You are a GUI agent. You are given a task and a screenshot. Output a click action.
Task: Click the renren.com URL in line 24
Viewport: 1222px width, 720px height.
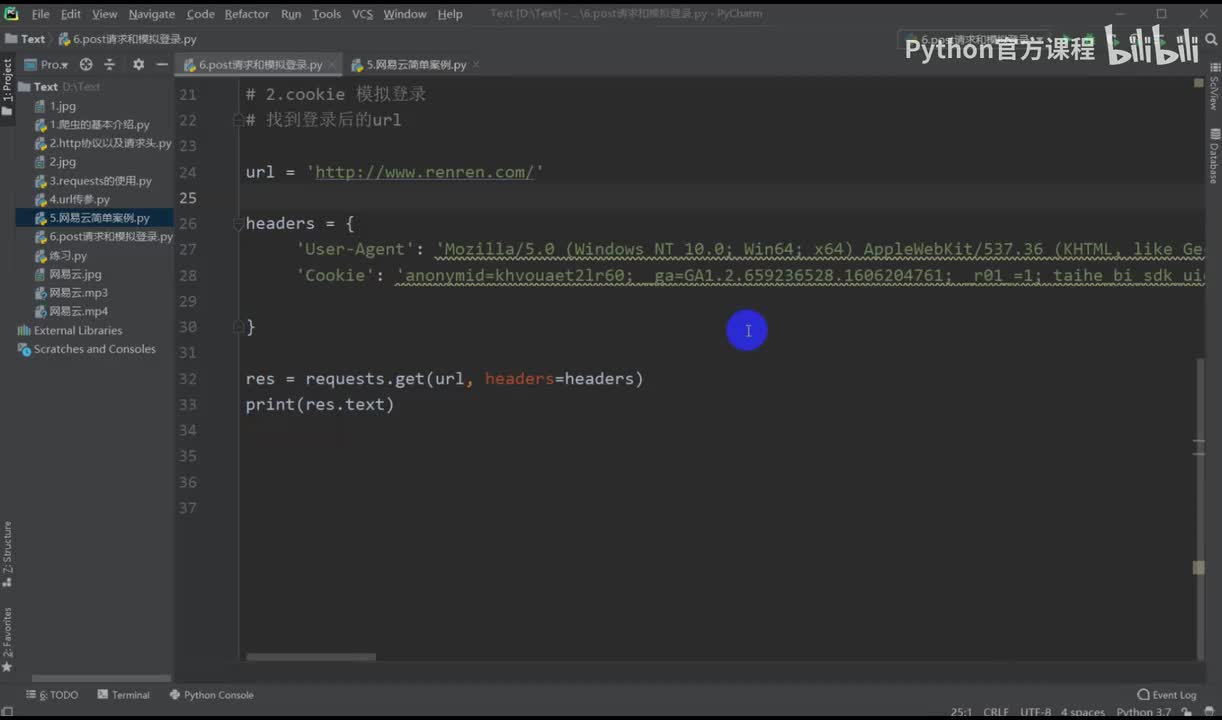pos(425,172)
